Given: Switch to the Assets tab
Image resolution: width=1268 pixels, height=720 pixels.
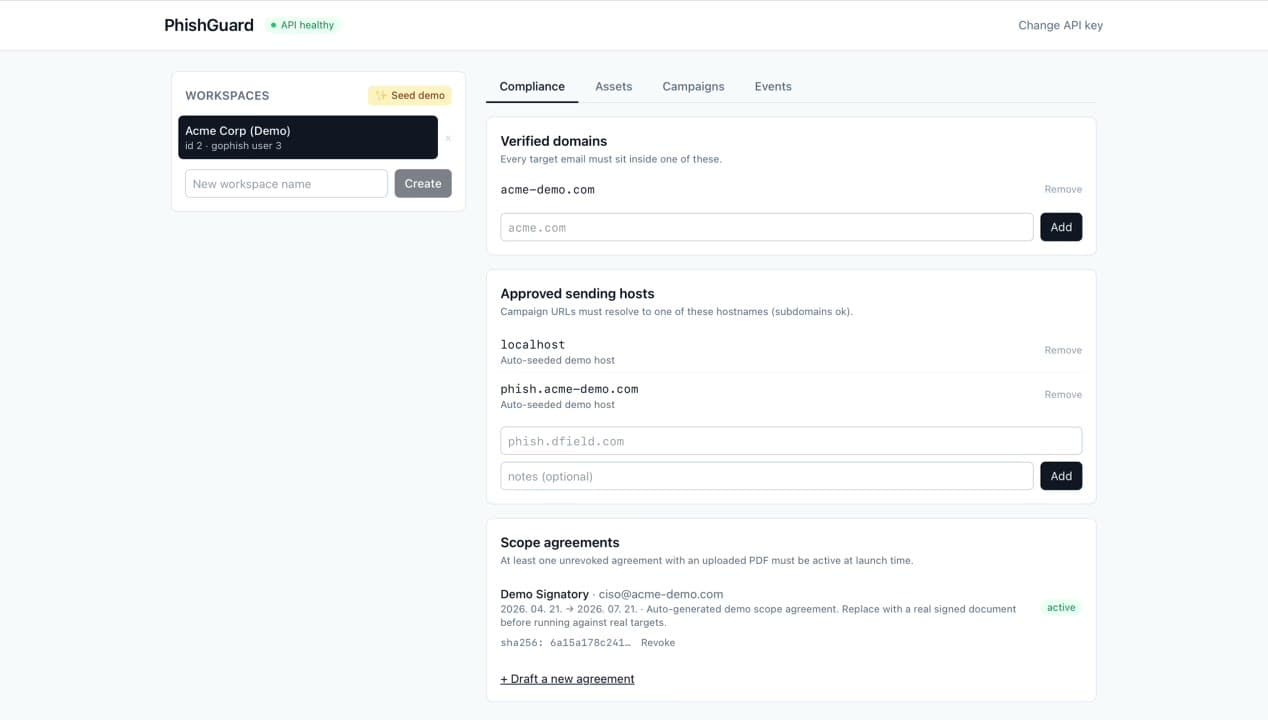Looking at the screenshot, I should coord(613,86).
